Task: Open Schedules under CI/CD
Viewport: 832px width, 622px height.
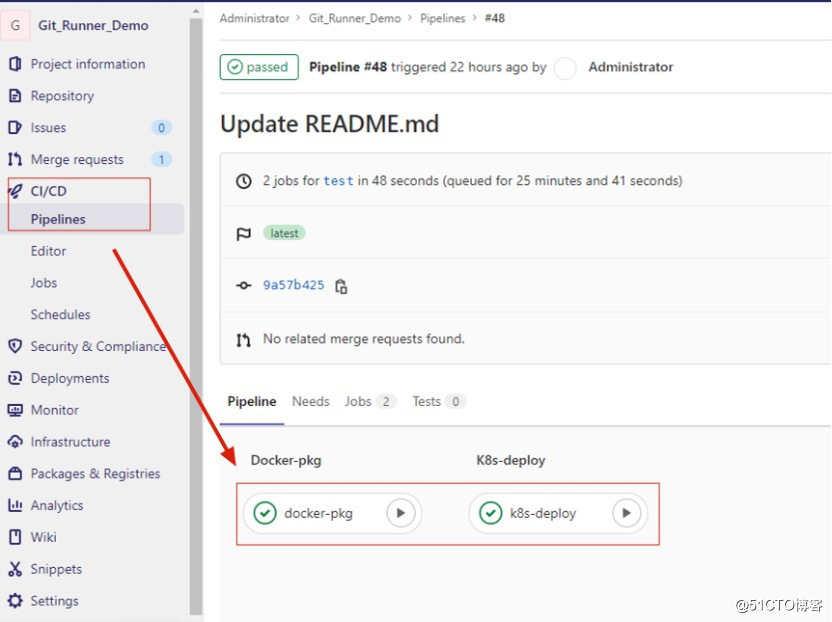Action: pyautogui.click(x=60, y=315)
